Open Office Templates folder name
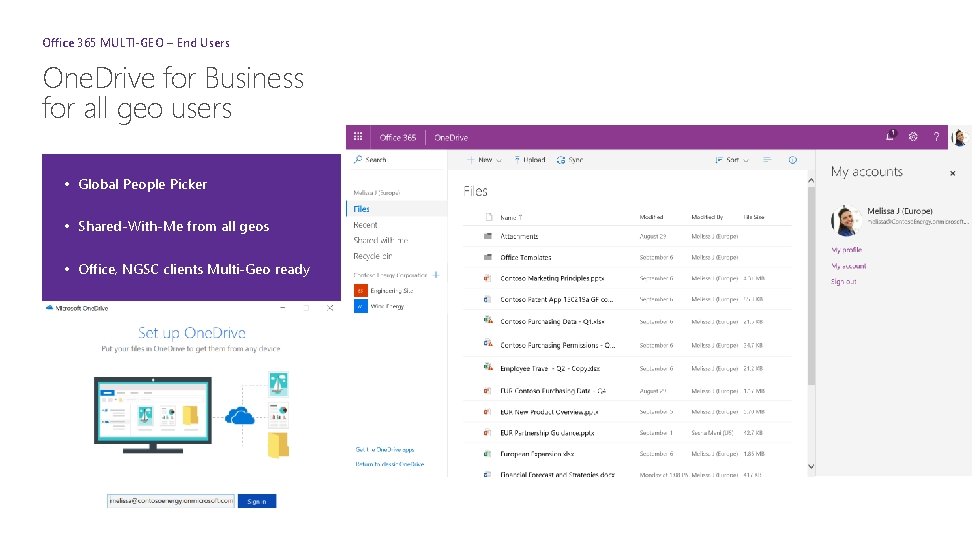Screen dimensions: 979x551 point(526,257)
